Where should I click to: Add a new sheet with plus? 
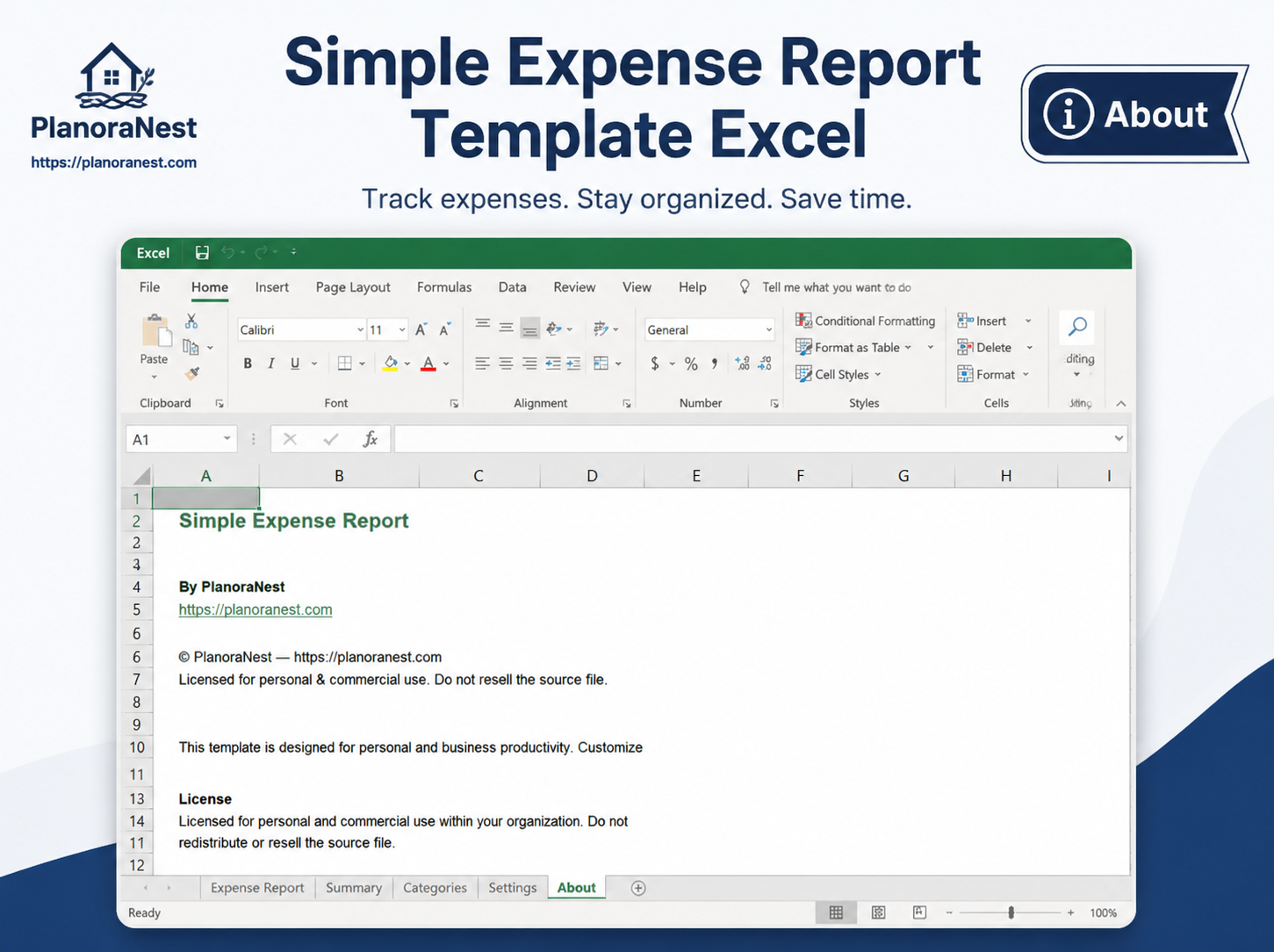(x=638, y=888)
